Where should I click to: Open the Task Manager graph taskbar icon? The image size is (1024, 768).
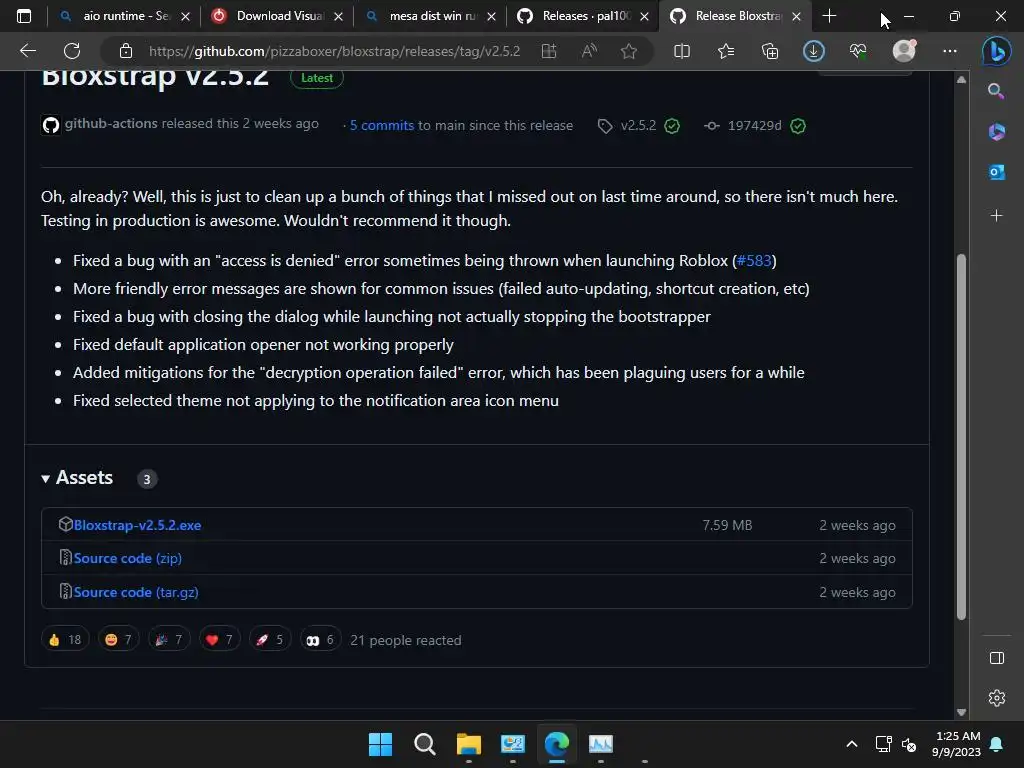click(x=601, y=744)
